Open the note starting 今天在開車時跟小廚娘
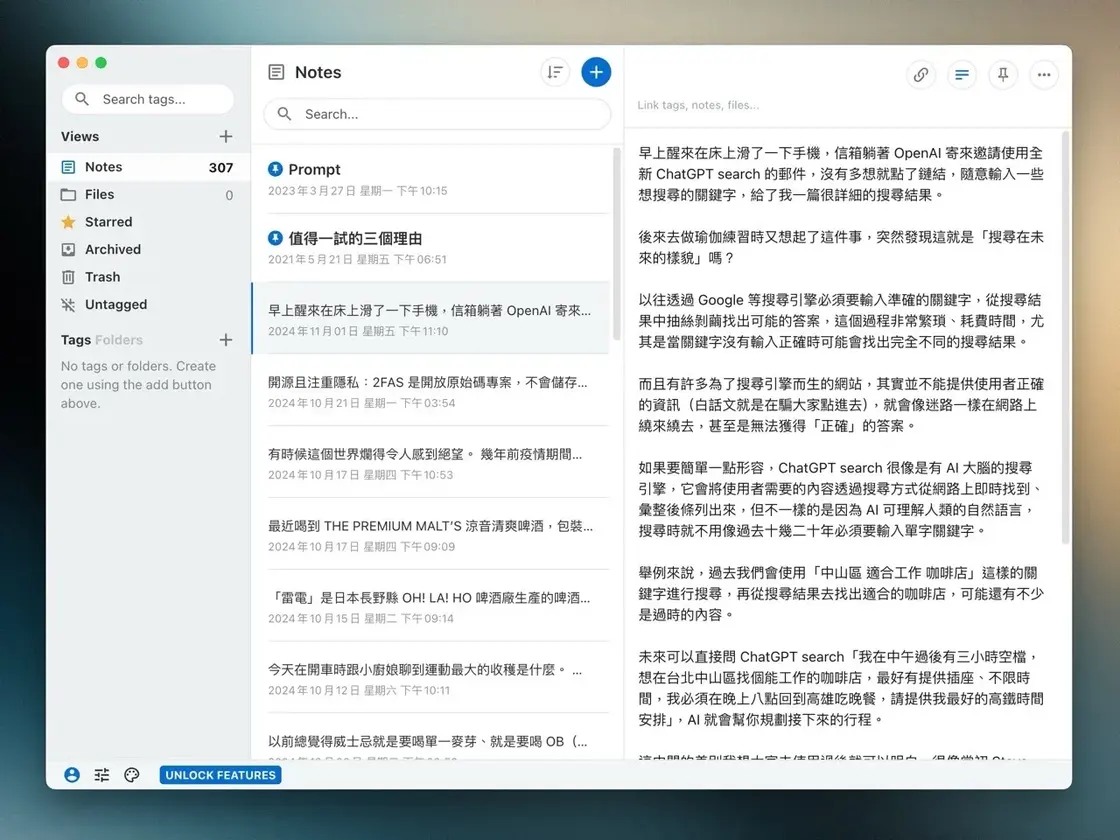The image size is (1120, 840). (431, 678)
